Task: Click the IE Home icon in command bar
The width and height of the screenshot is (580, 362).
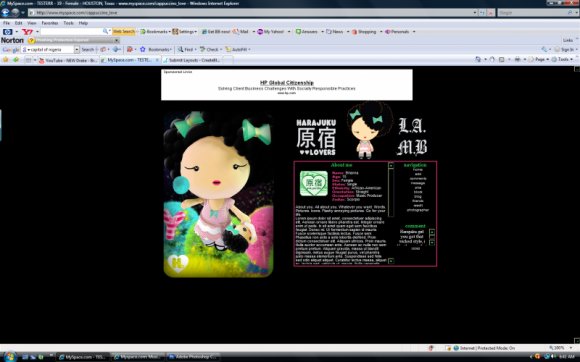Action: click(x=478, y=59)
